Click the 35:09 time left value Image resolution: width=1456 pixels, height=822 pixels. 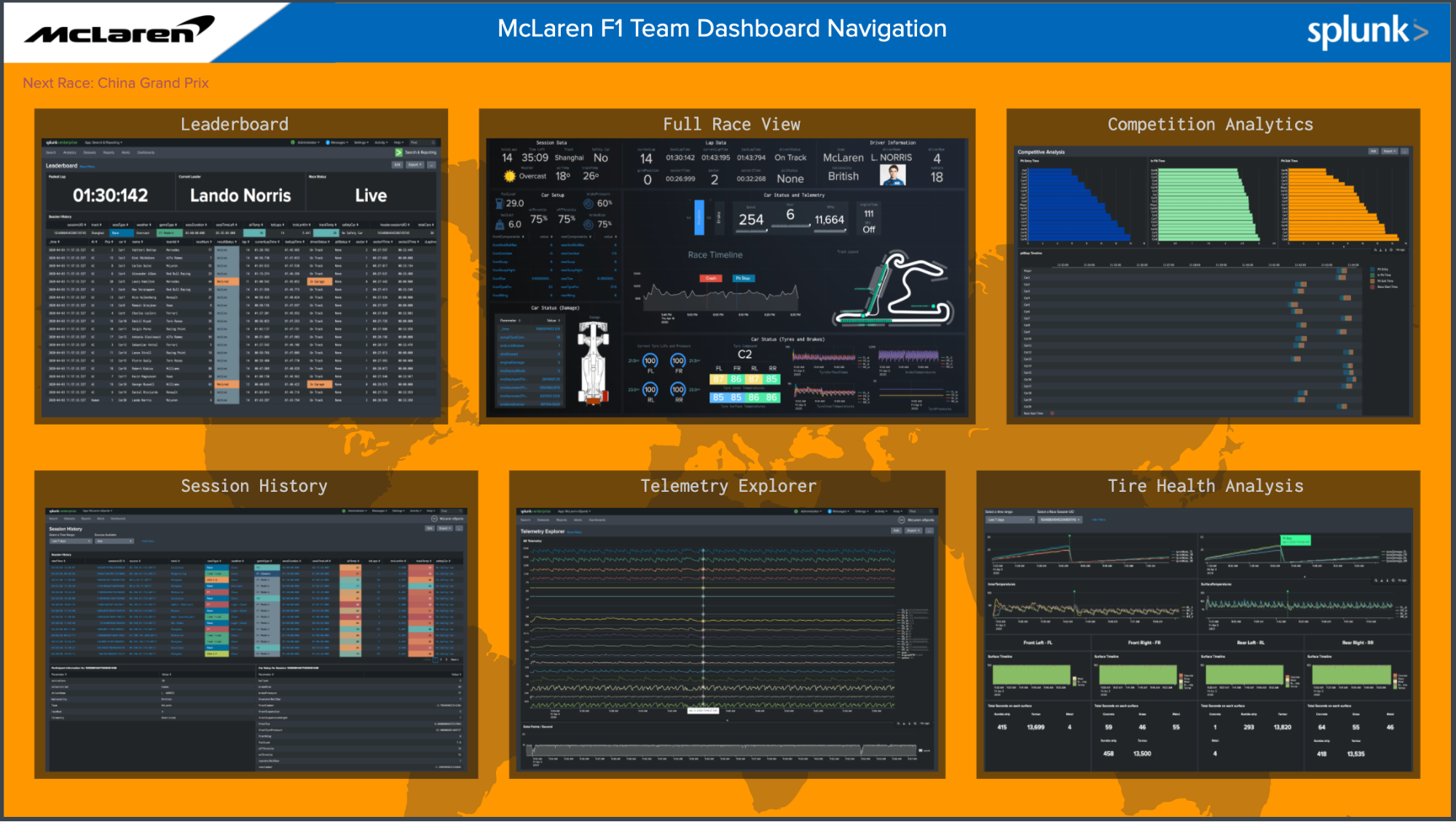point(535,157)
